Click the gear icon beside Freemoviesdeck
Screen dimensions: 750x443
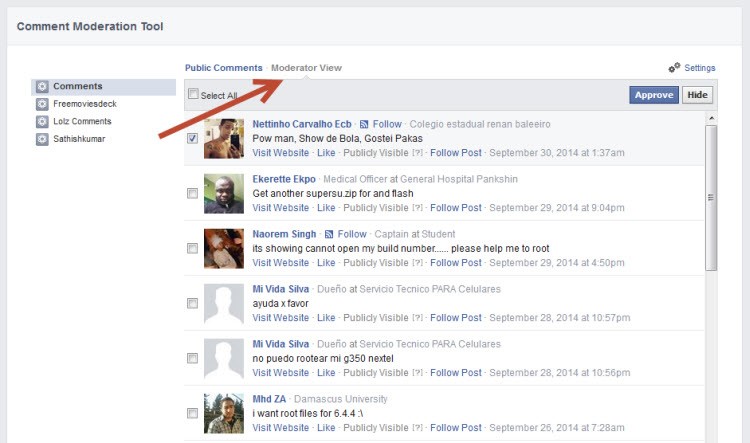[42, 104]
